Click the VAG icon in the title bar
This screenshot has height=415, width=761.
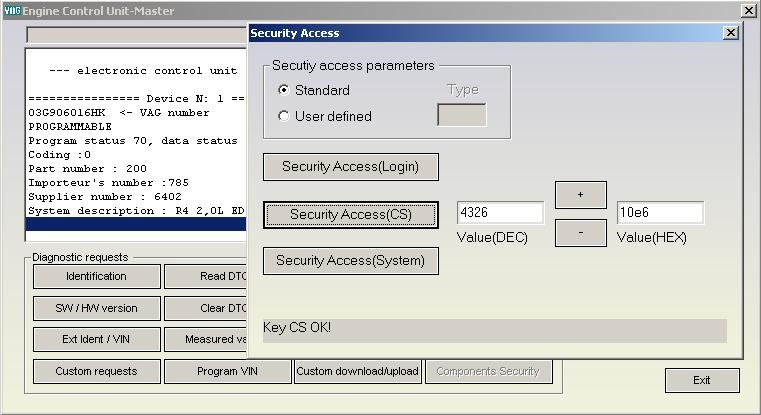(x=12, y=10)
